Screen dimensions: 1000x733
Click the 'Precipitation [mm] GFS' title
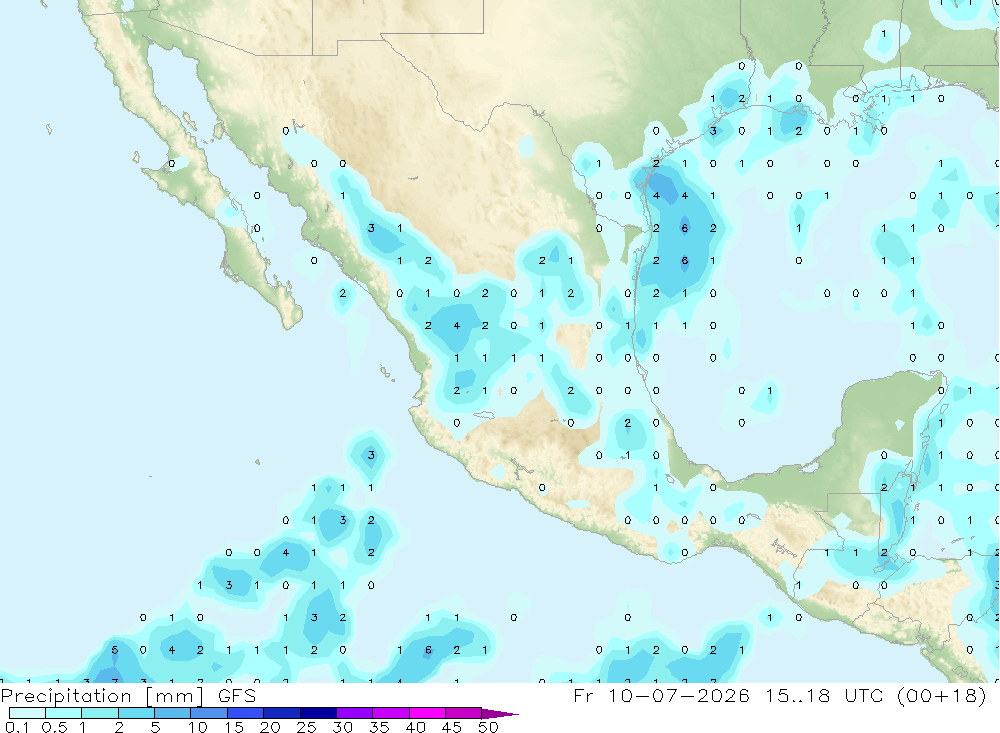(x=128, y=696)
